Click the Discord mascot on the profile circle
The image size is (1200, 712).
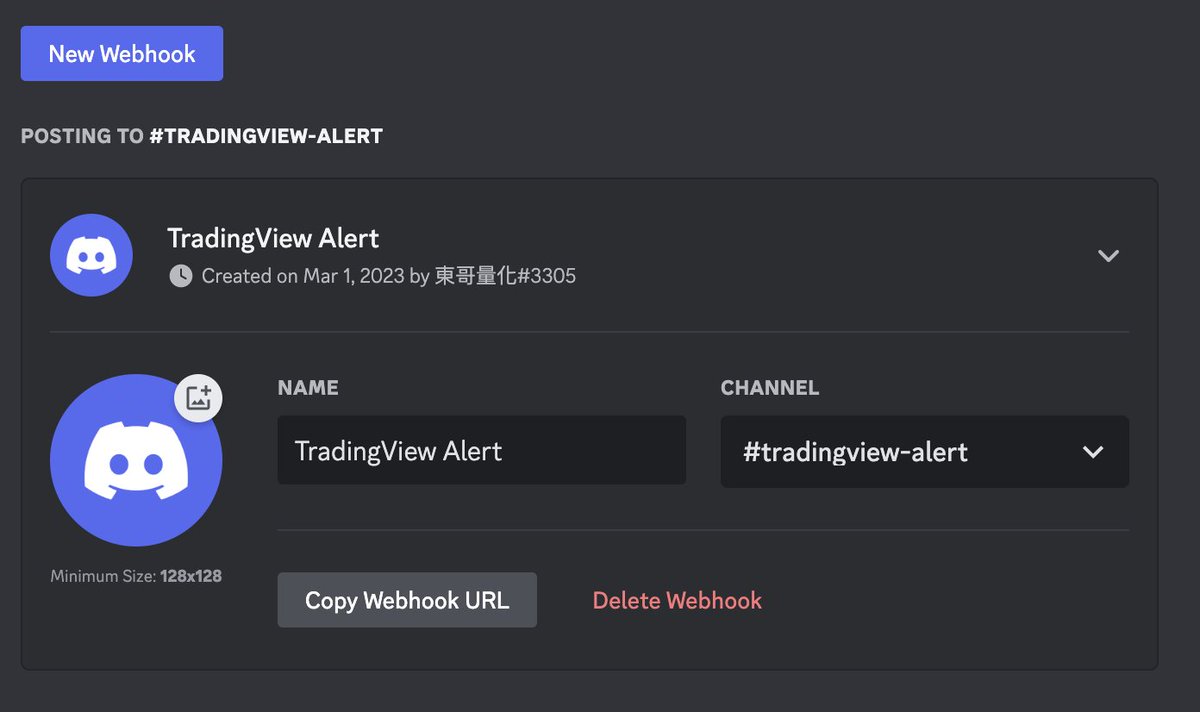[136, 460]
